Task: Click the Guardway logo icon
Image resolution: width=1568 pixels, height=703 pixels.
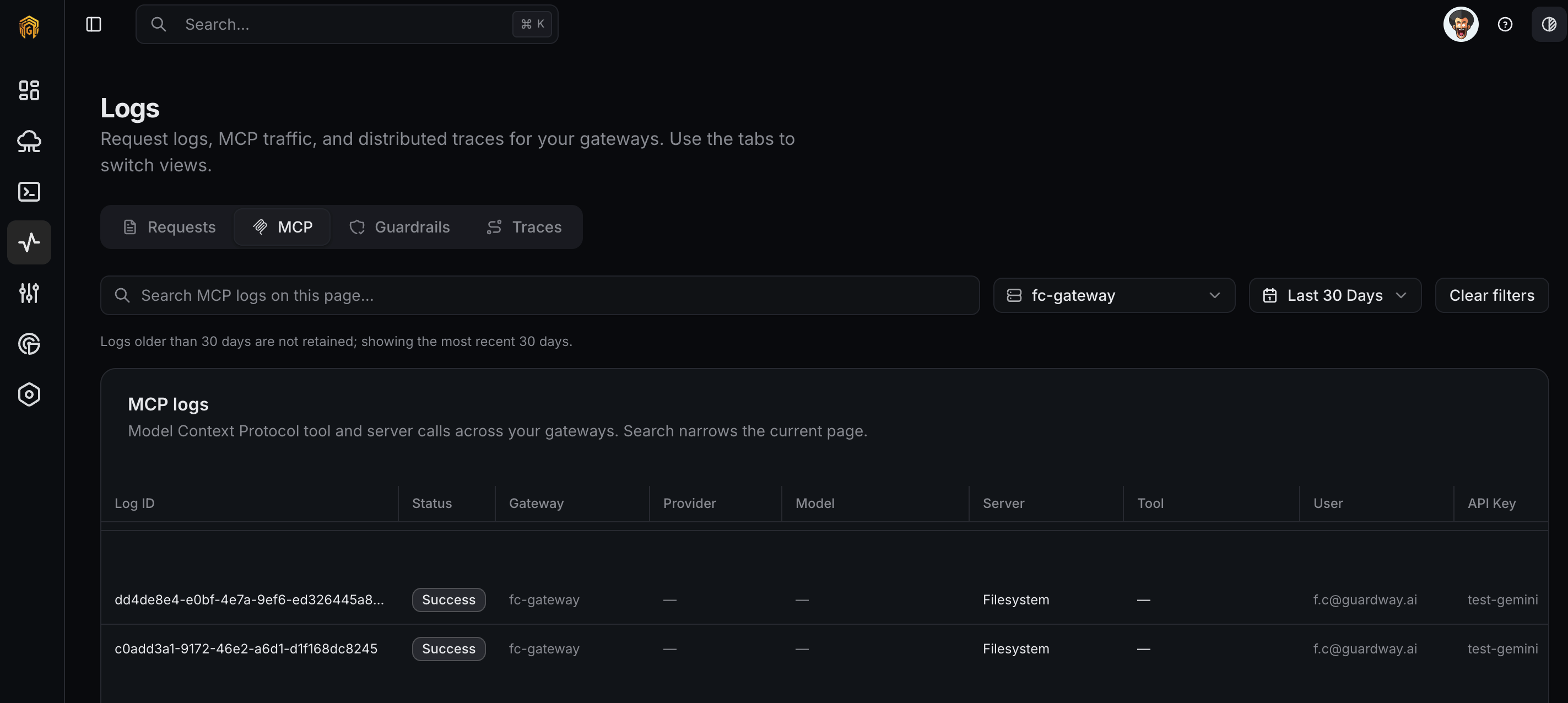Action: coord(29,27)
